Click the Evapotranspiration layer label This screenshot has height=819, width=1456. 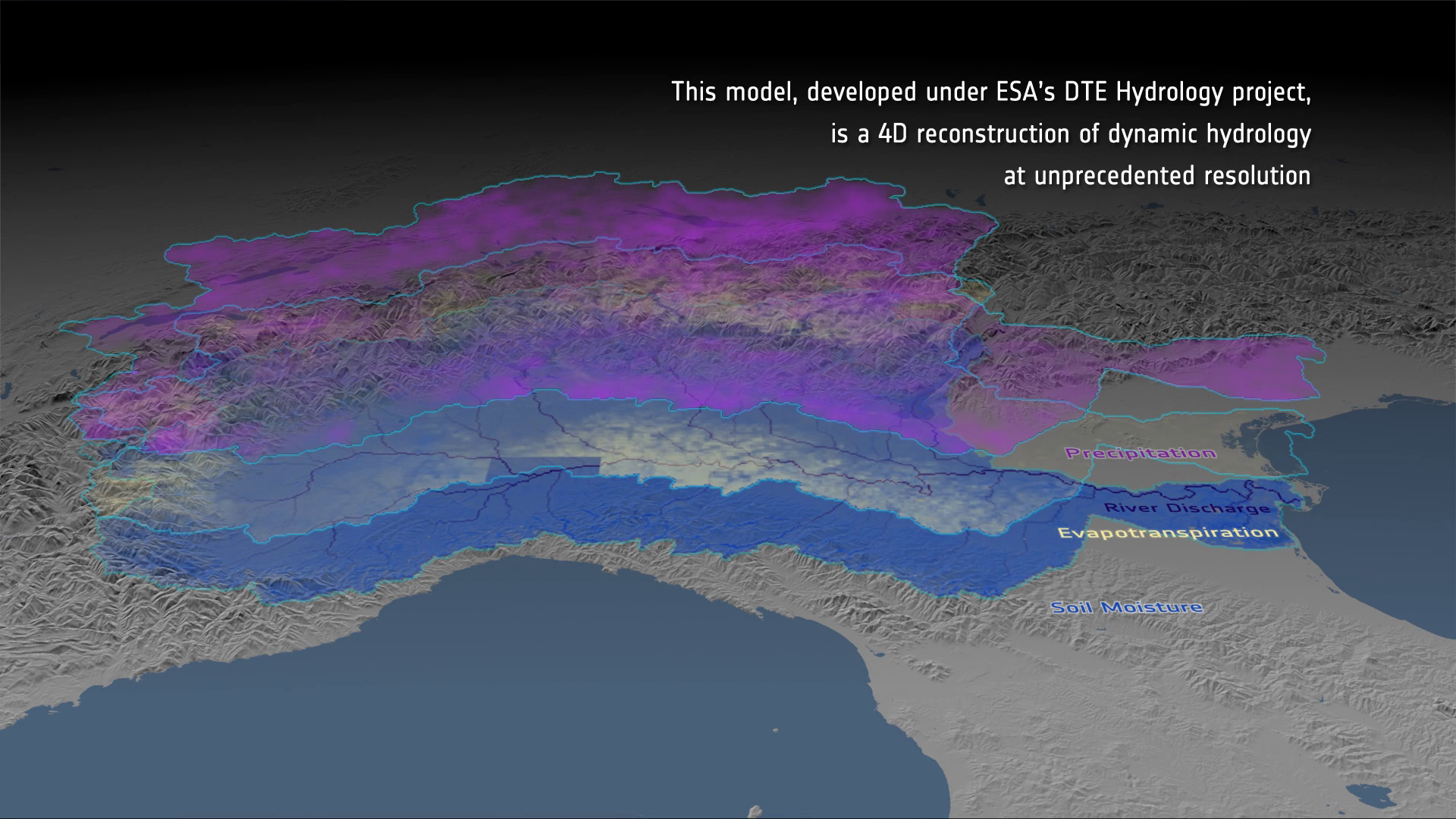[x=1168, y=532]
